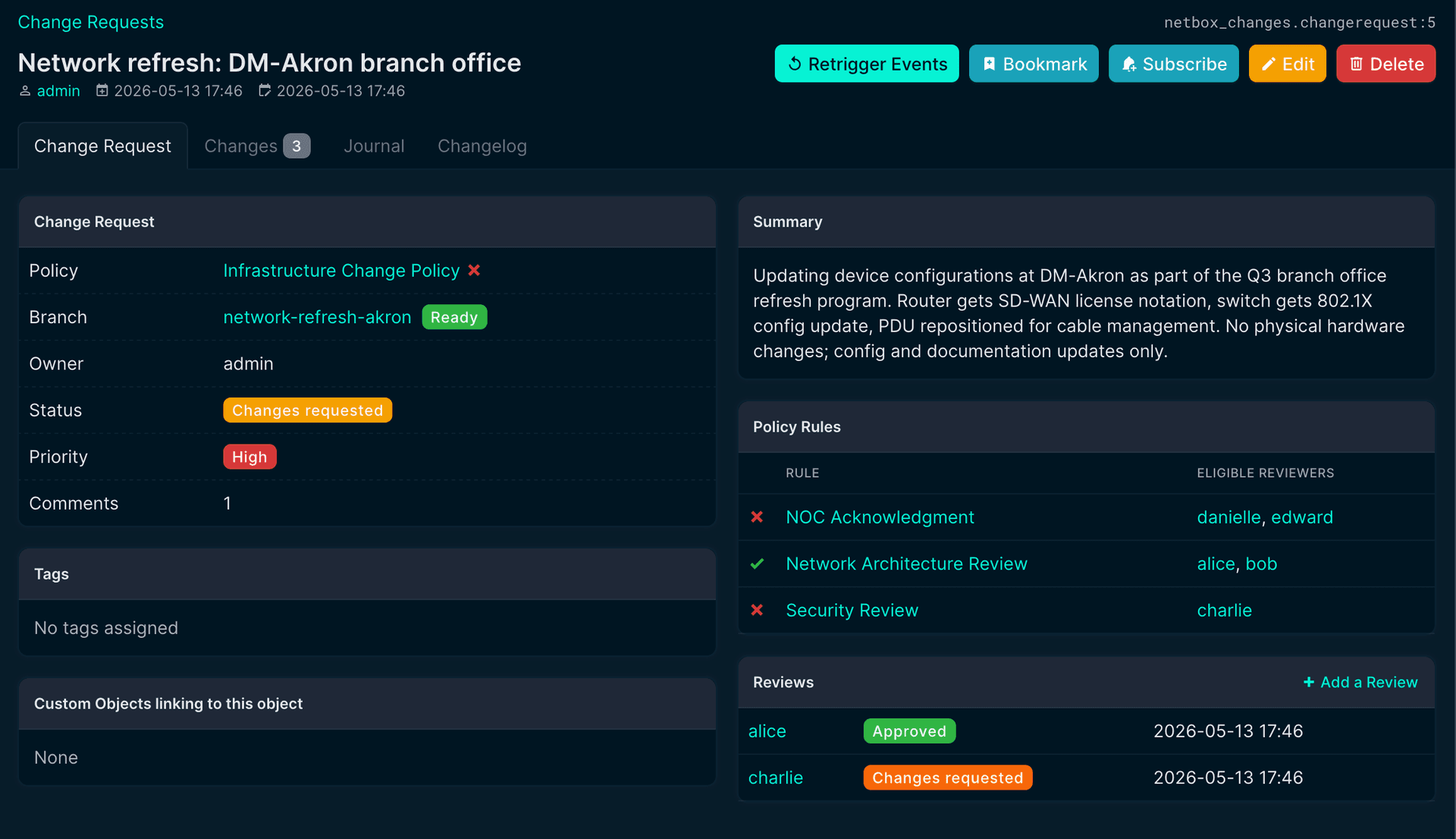Open the NOC Acknowledgment rule
Image resolution: width=1456 pixels, height=839 pixels.
(880, 517)
